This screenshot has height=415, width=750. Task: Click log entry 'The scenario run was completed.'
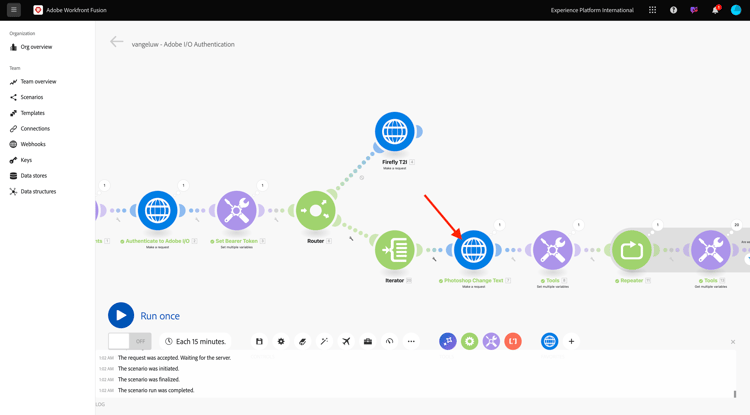point(156,390)
